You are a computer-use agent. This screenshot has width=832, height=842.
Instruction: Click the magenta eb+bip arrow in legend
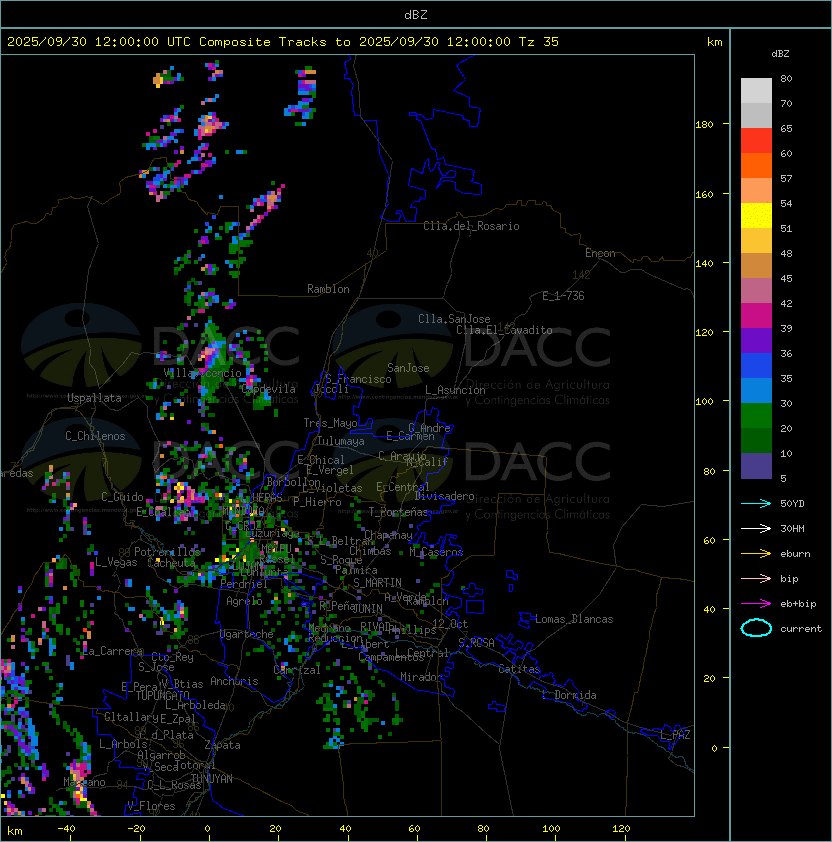coord(756,604)
